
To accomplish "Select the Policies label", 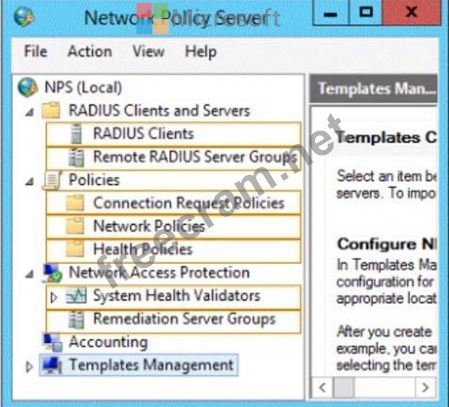I will click(94, 180).
